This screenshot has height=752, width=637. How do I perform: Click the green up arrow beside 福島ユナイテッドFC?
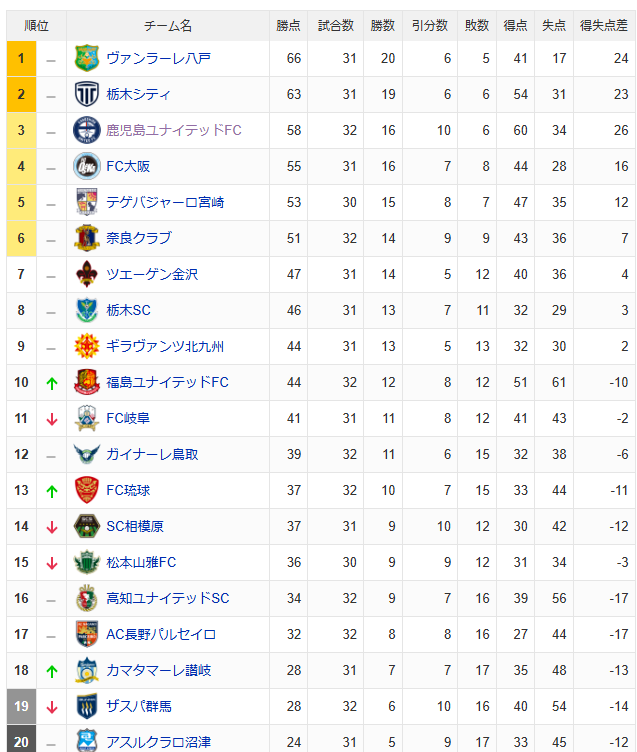[x=51, y=383]
